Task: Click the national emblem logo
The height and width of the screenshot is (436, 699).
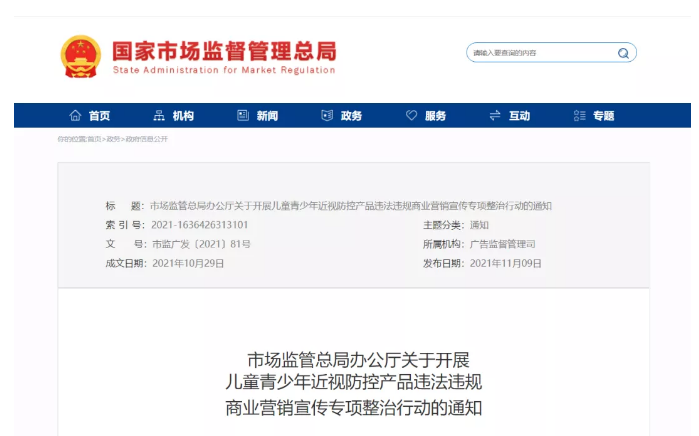Action: 81,57
